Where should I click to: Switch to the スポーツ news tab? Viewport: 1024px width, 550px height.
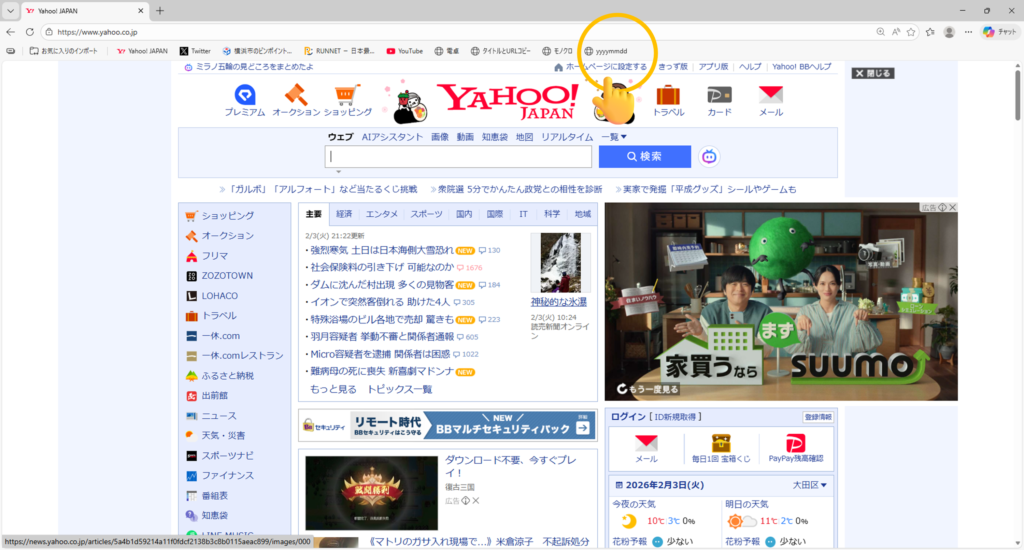click(x=426, y=214)
